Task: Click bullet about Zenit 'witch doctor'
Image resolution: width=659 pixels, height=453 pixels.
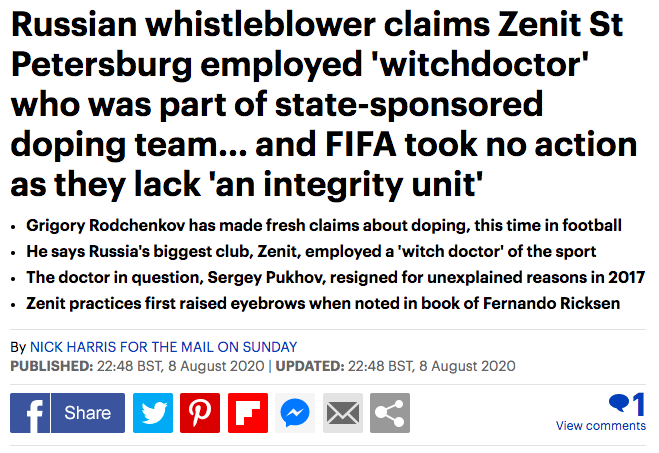Action: (x=311, y=252)
